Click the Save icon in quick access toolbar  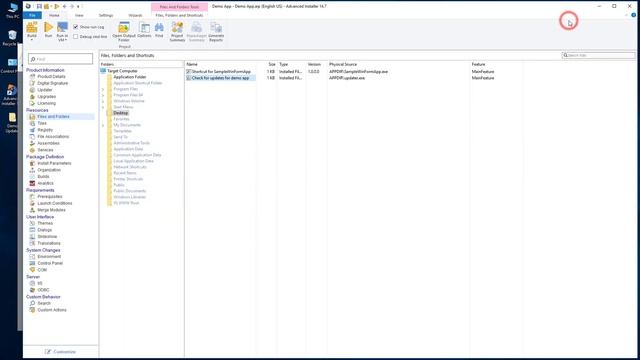39,6
